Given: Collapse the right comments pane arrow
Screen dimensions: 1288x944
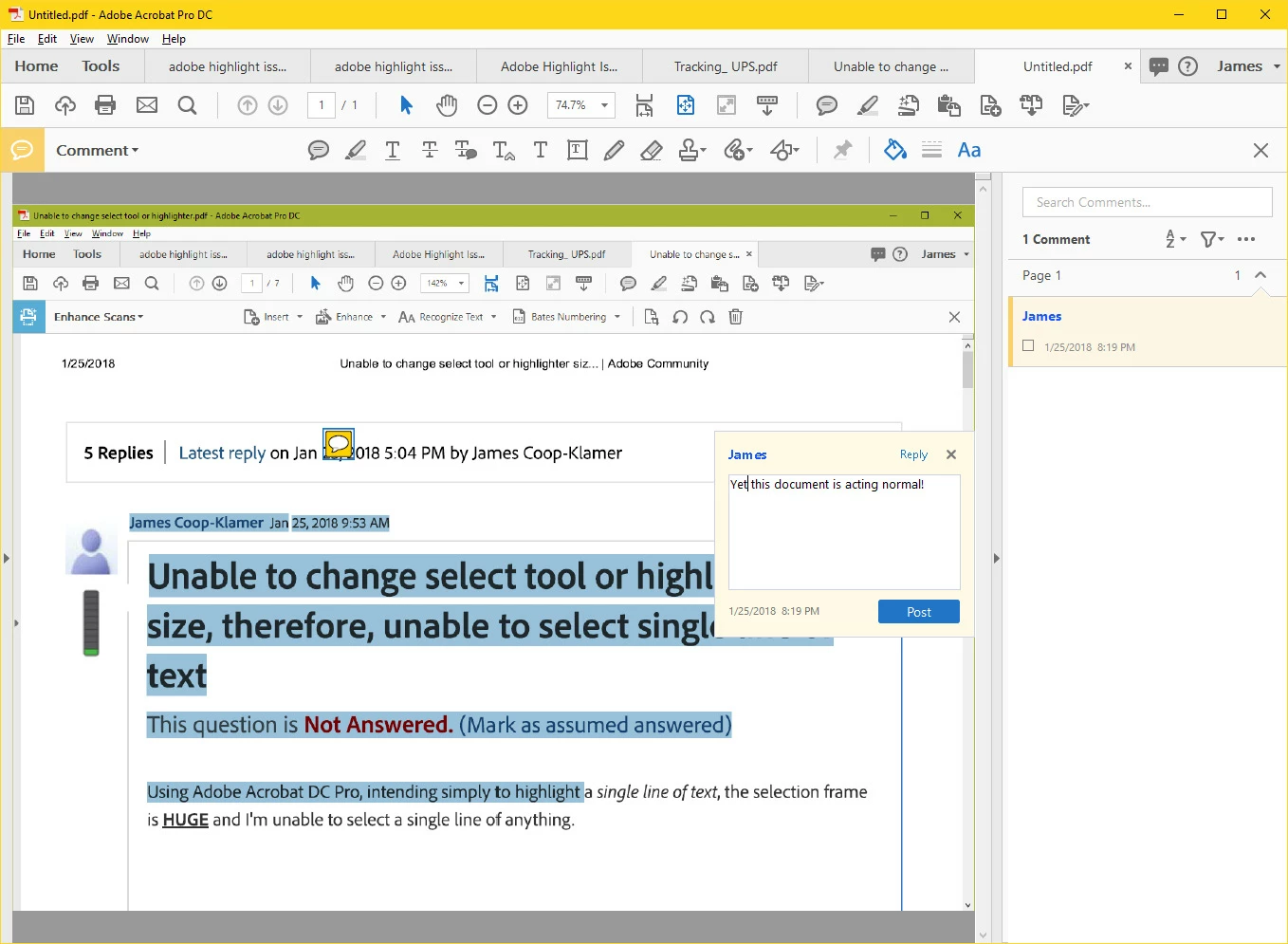Looking at the screenshot, I should point(996,558).
